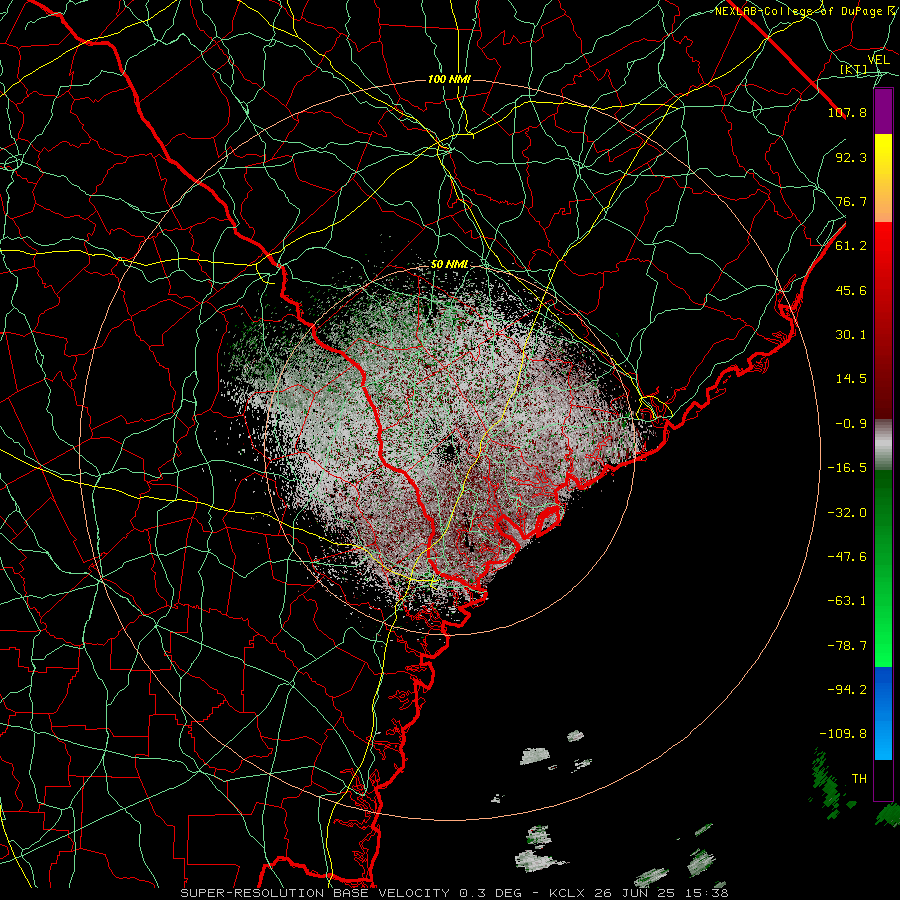Pick the blue segment of the velocity color bar

coord(883,713)
